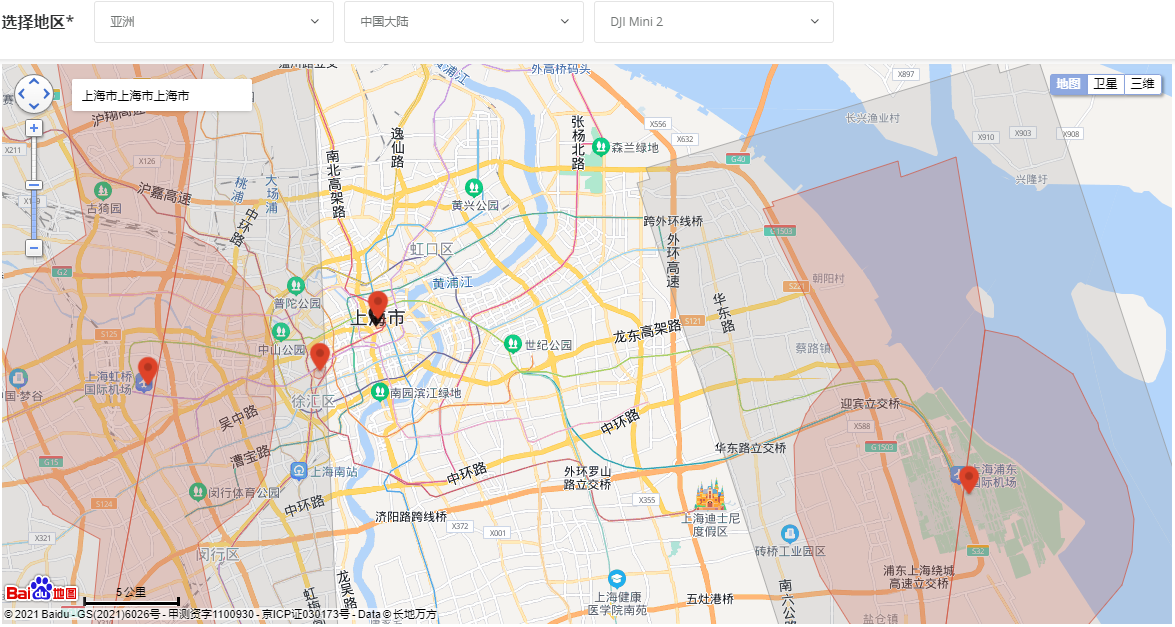The width and height of the screenshot is (1175, 627).
Task: Pan map left with navigation arrow
Action: click(x=22, y=94)
